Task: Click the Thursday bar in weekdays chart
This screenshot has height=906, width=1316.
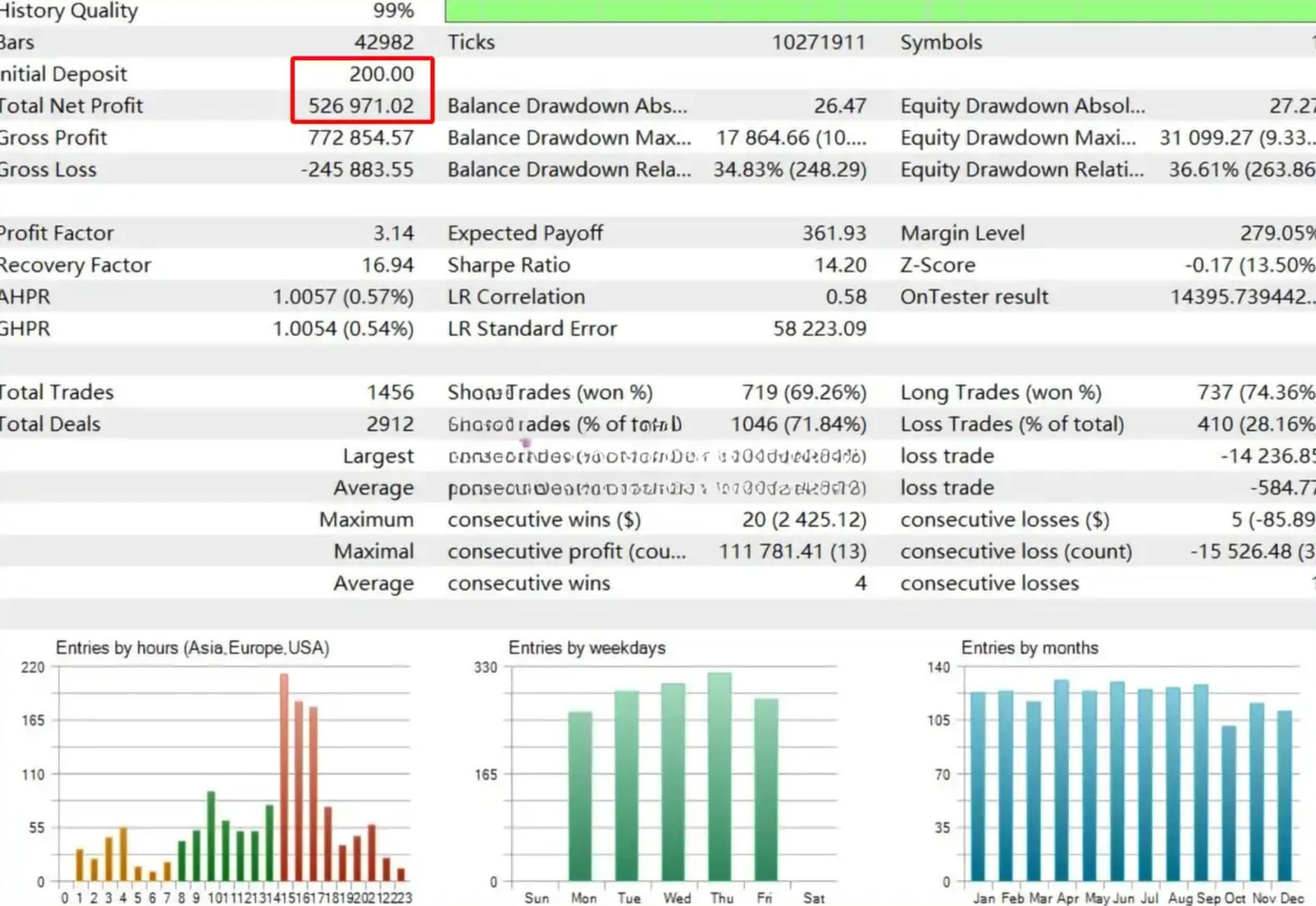Action: pos(719,777)
